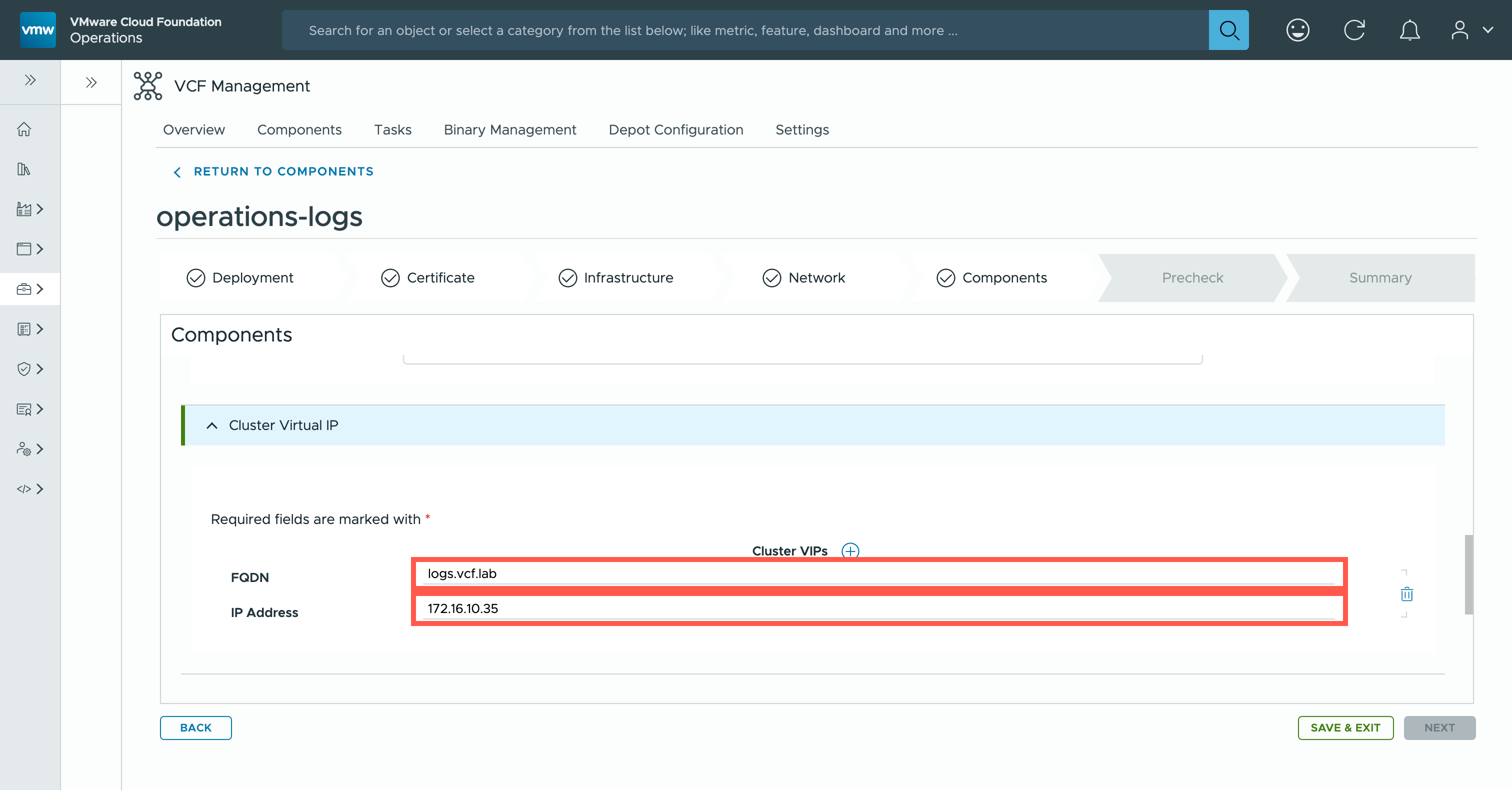Add a Cluster VIP with plus icon
The image size is (1512, 790).
coord(850,550)
